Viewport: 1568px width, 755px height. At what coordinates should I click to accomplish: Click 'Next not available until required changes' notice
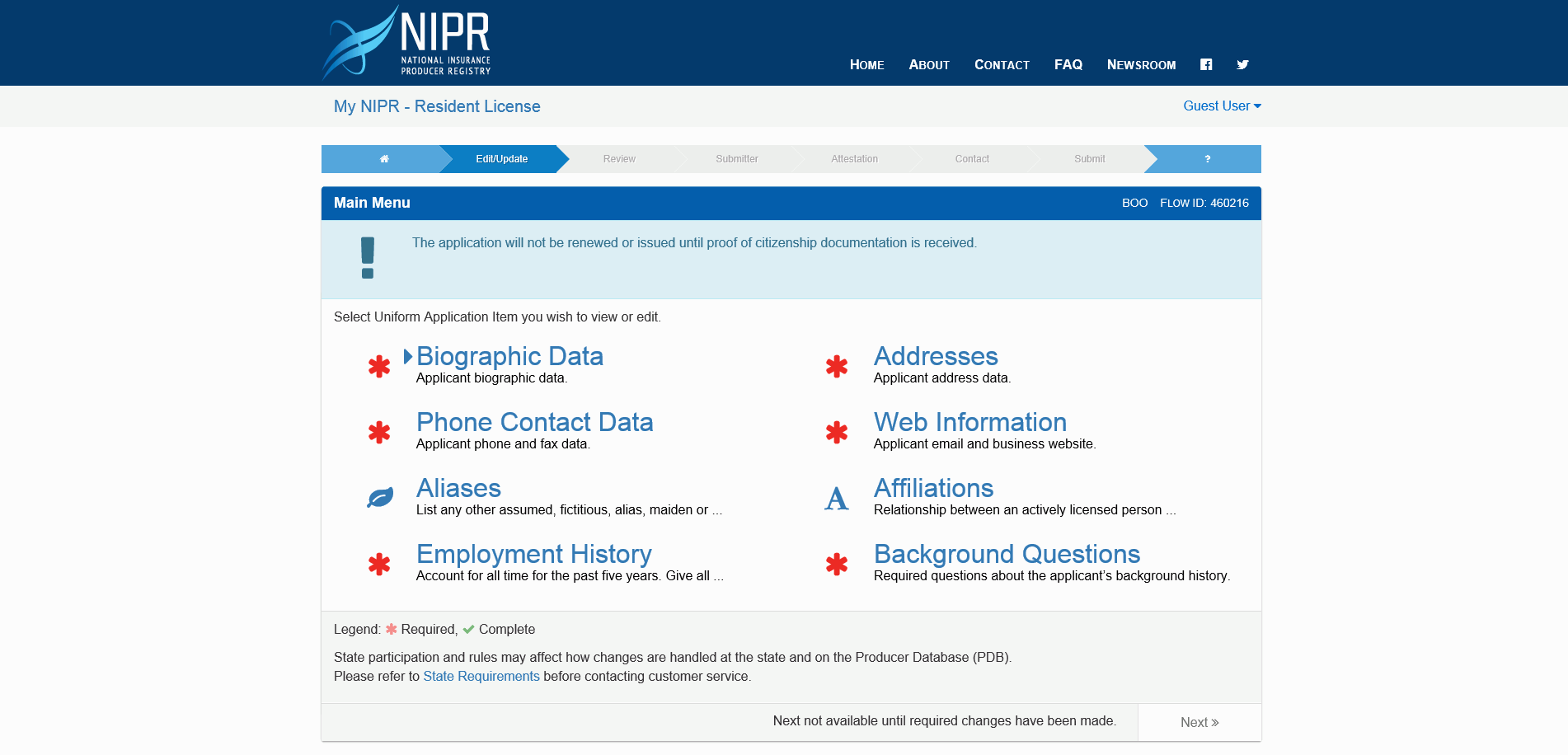point(945,721)
